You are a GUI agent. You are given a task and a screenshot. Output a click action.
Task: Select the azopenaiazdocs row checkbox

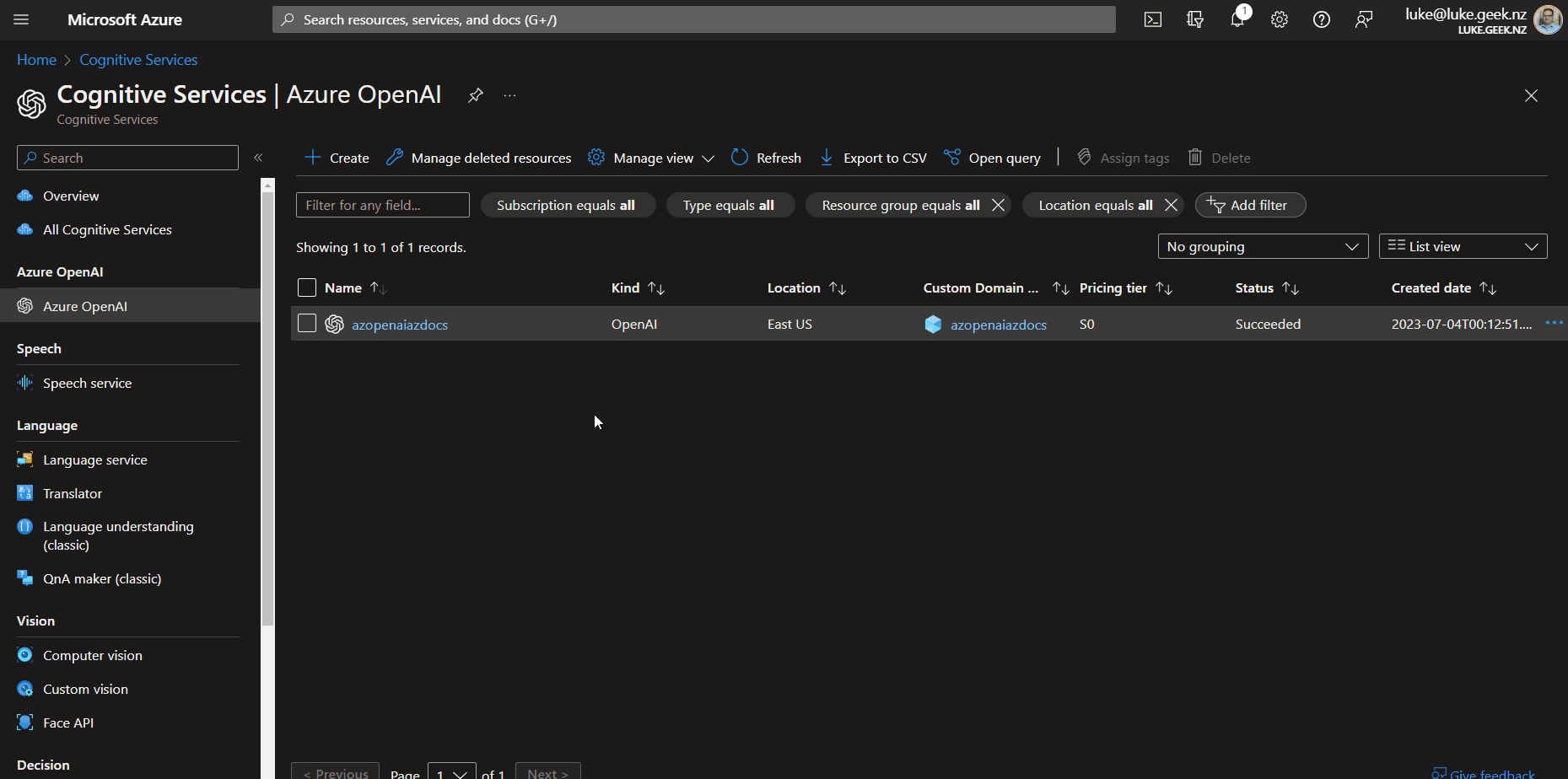tap(307, 324)
